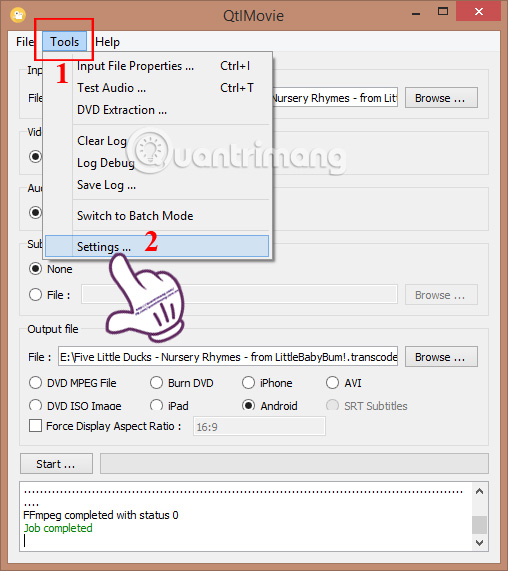The width and height of the screenshot is (508, 571).
Task: Choose AVI output format
Action: tap(332, 383)
